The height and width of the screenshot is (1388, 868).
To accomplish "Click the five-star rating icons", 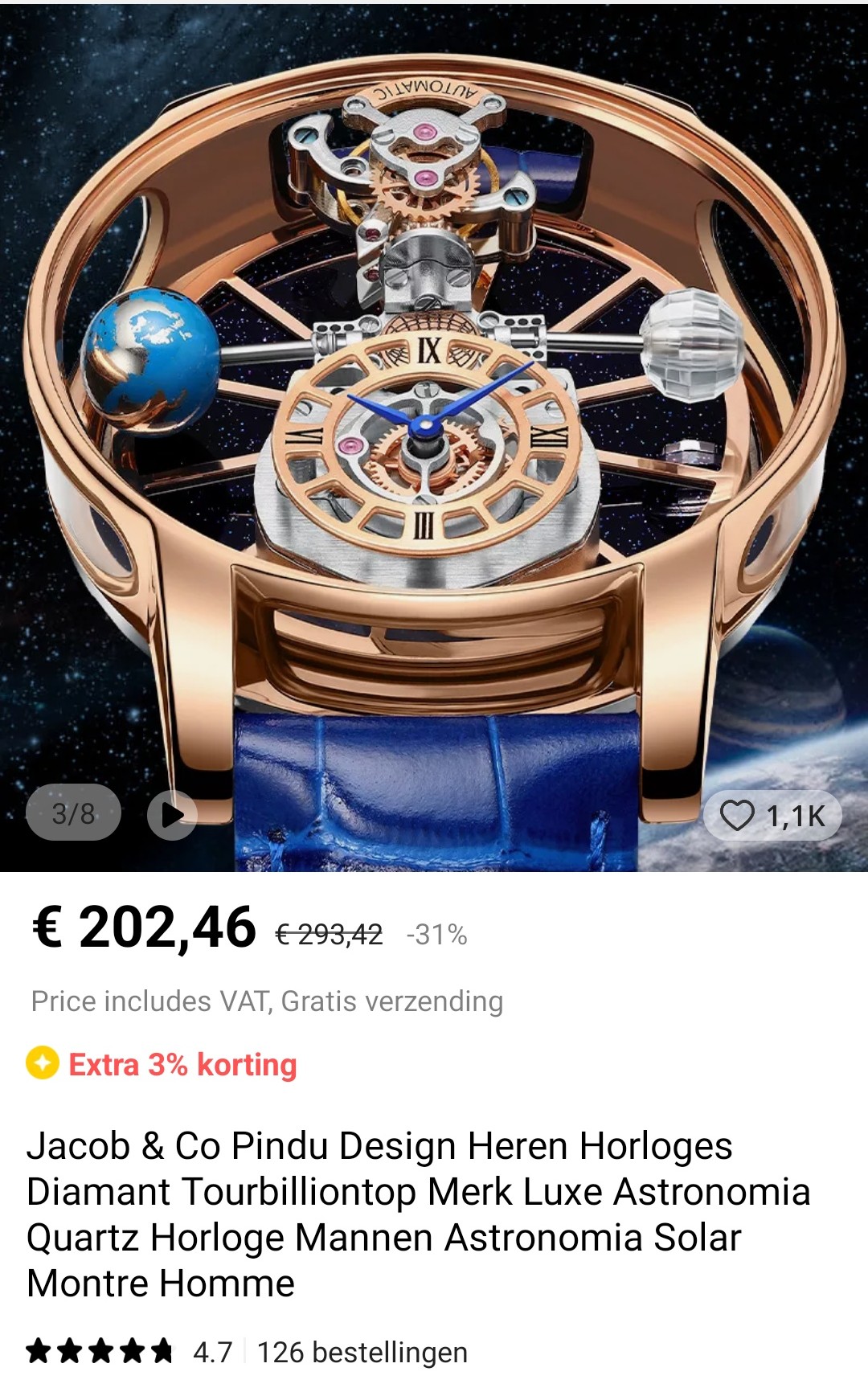I will click(x=100, y=1351).
